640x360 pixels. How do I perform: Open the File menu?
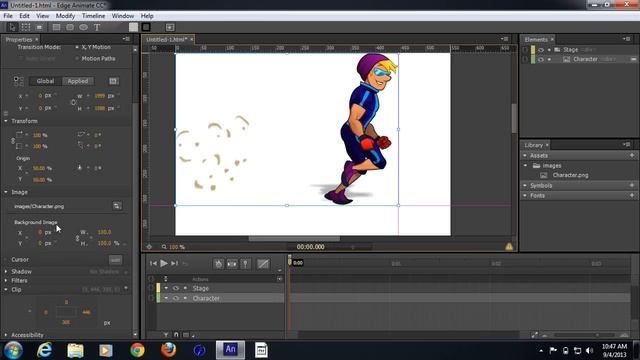8,16
